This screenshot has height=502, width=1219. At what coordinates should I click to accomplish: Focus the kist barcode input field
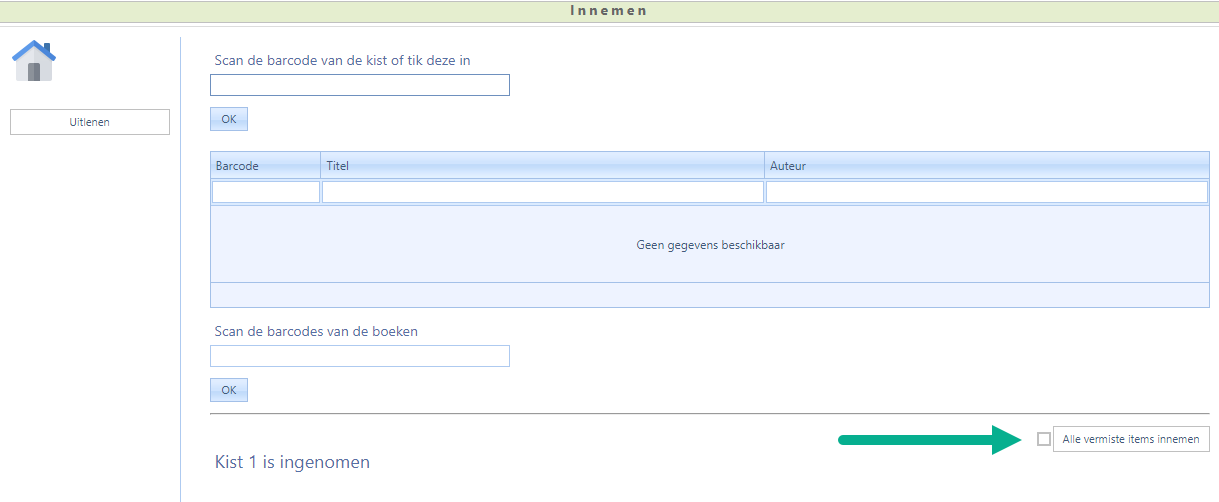click(360, 85)
